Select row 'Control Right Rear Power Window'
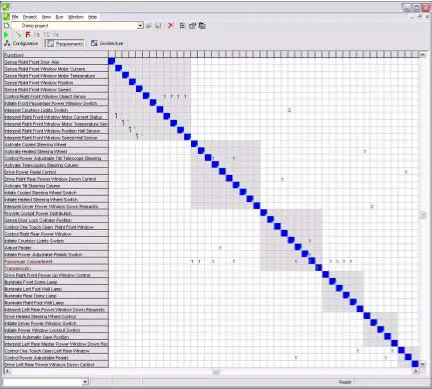The height and width of the screenshot is (389, 432). 56,234
